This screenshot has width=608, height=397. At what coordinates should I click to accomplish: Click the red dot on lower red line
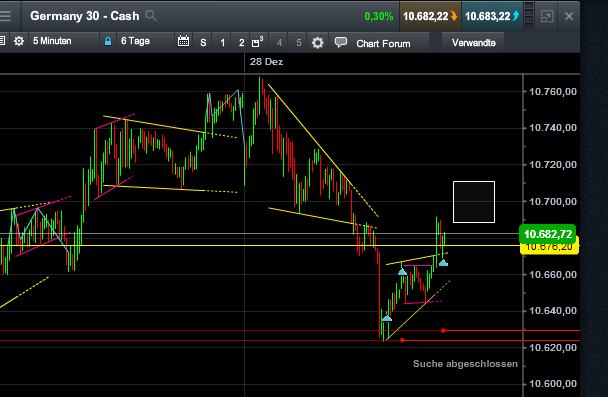[x=402, y=340]
